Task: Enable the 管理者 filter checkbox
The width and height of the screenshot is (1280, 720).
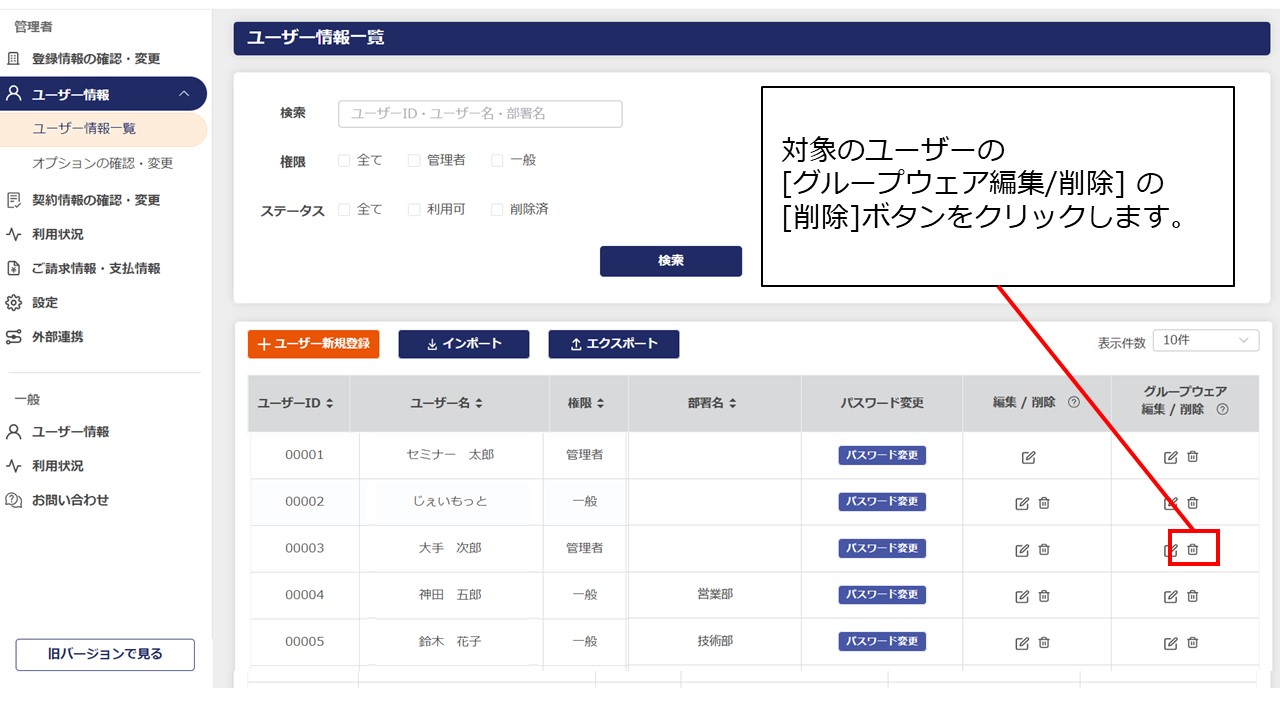Action: 414,160
